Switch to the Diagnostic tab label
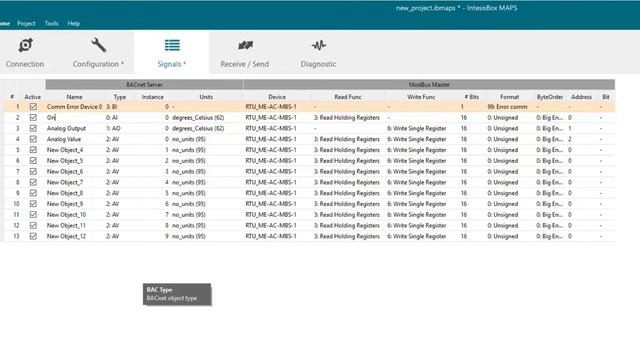This screenshot has width=640, height=360. pyautogui.click(x=318, y=64)
